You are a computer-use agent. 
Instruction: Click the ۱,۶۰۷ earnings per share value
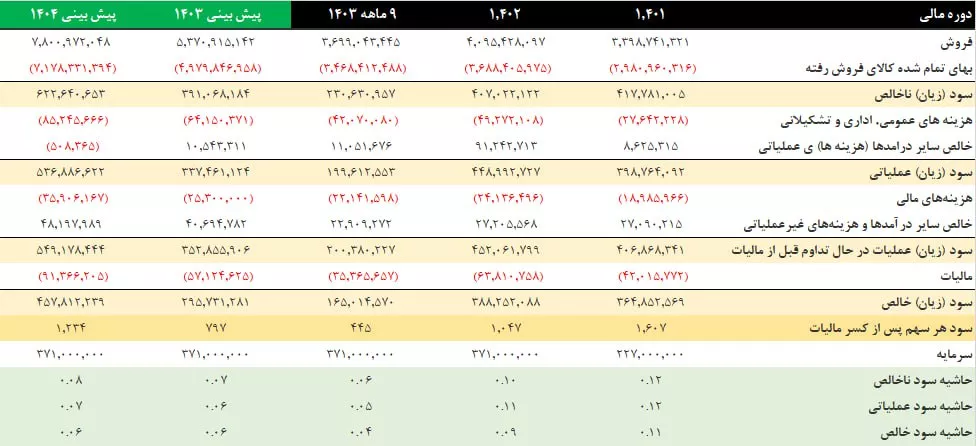654,328
